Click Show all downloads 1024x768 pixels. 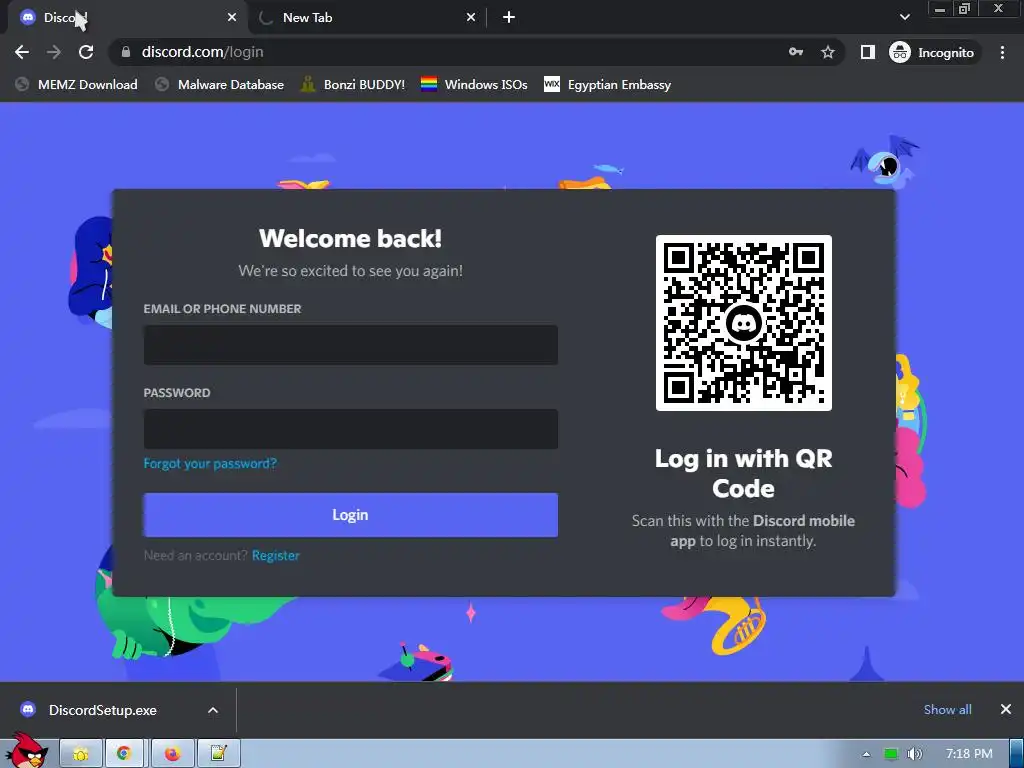948,710
